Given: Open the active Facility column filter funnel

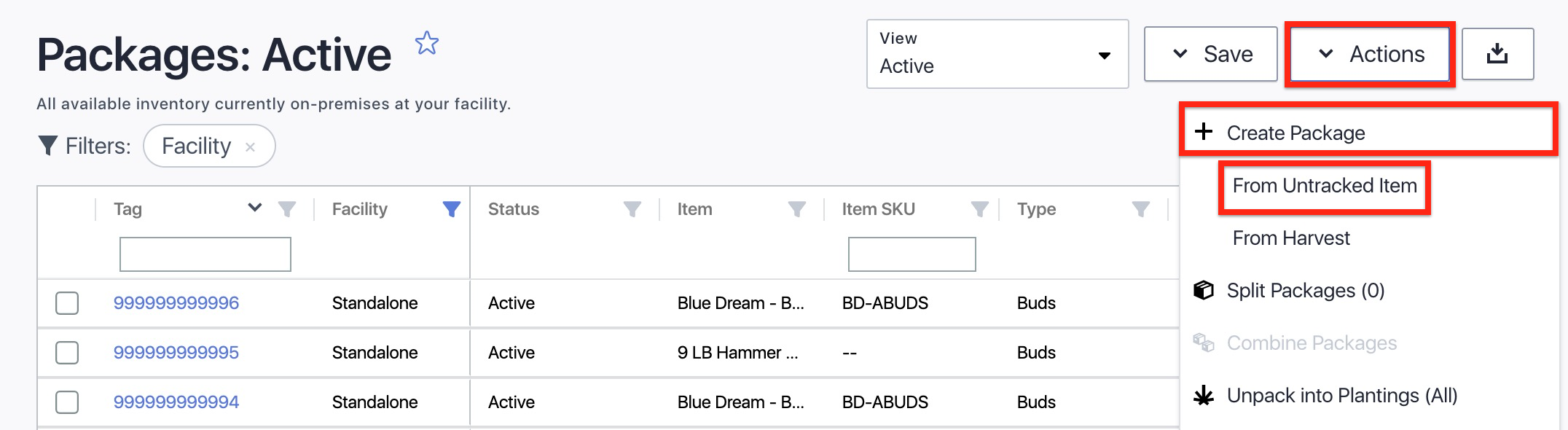Looking at the screenshot, I should [452, 210].
